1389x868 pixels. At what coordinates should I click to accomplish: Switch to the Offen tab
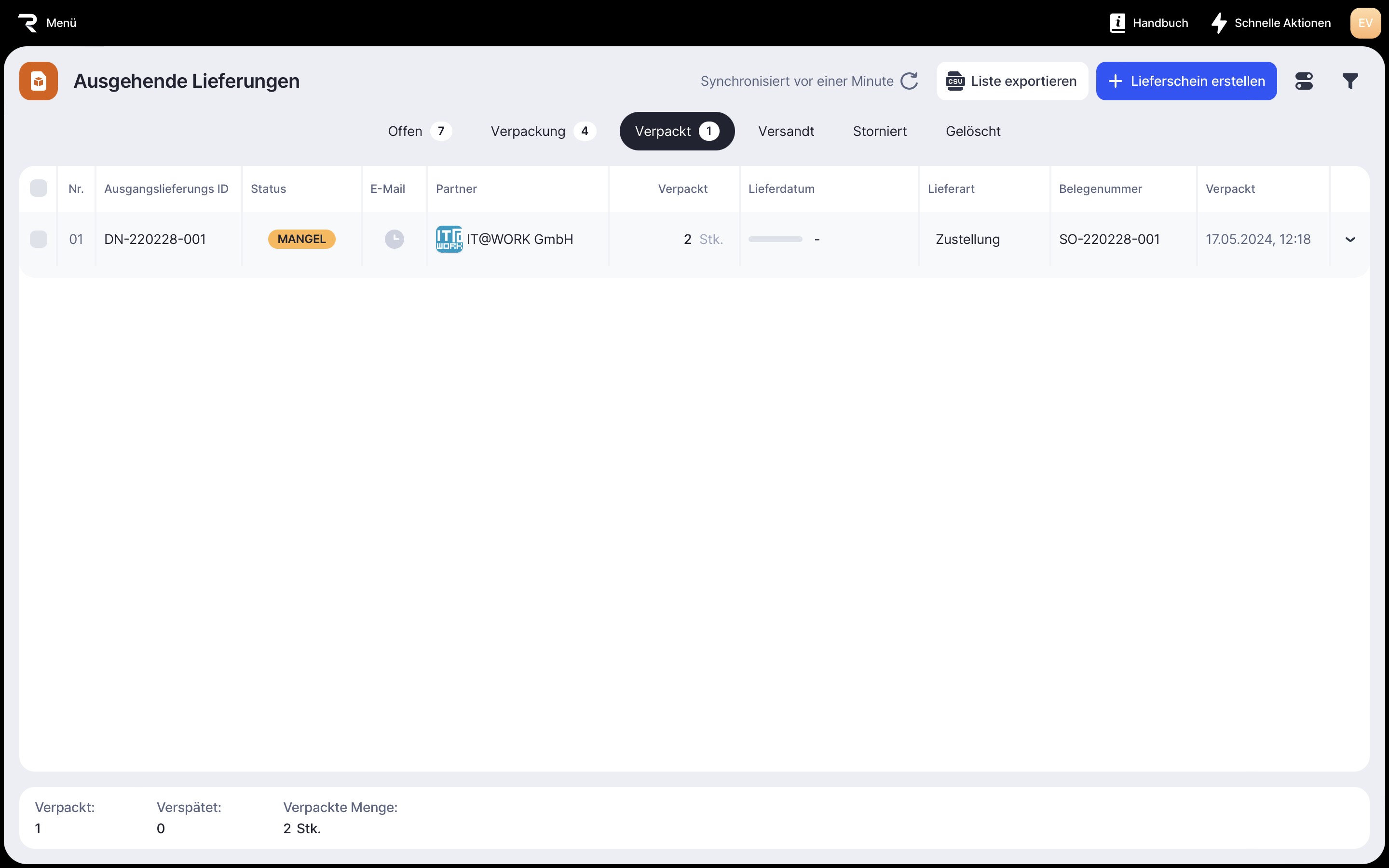[x=419, y=131]
